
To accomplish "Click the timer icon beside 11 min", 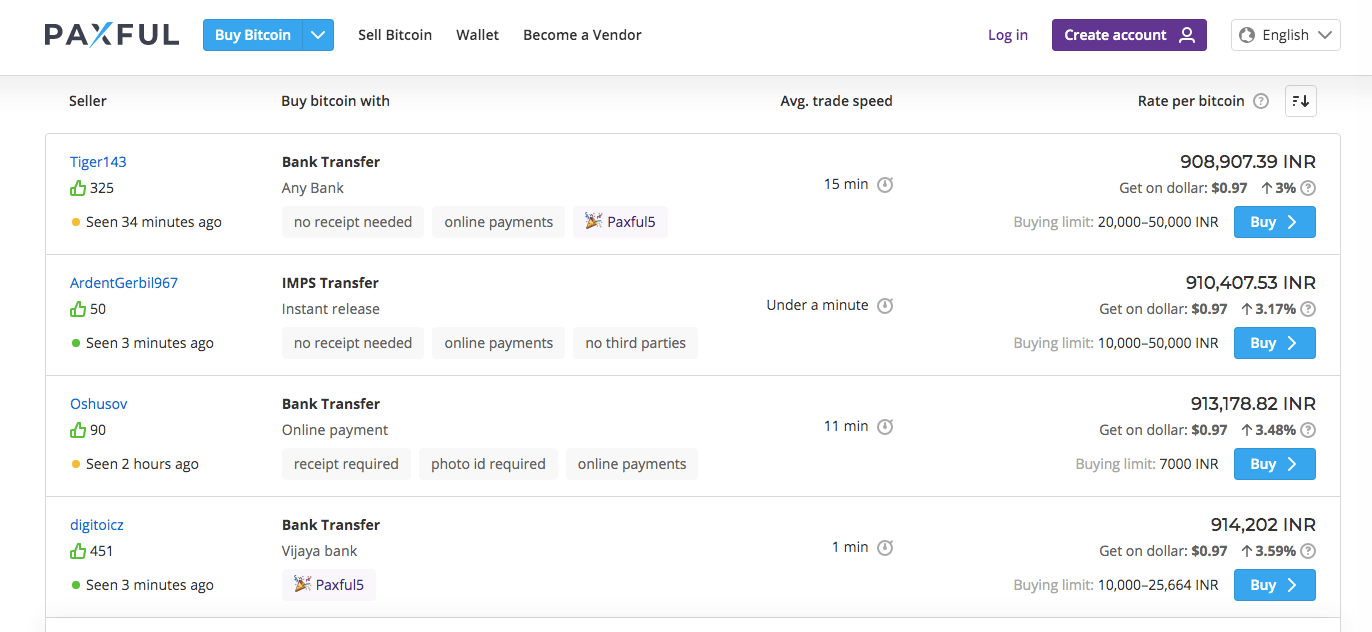I will 885,427.
